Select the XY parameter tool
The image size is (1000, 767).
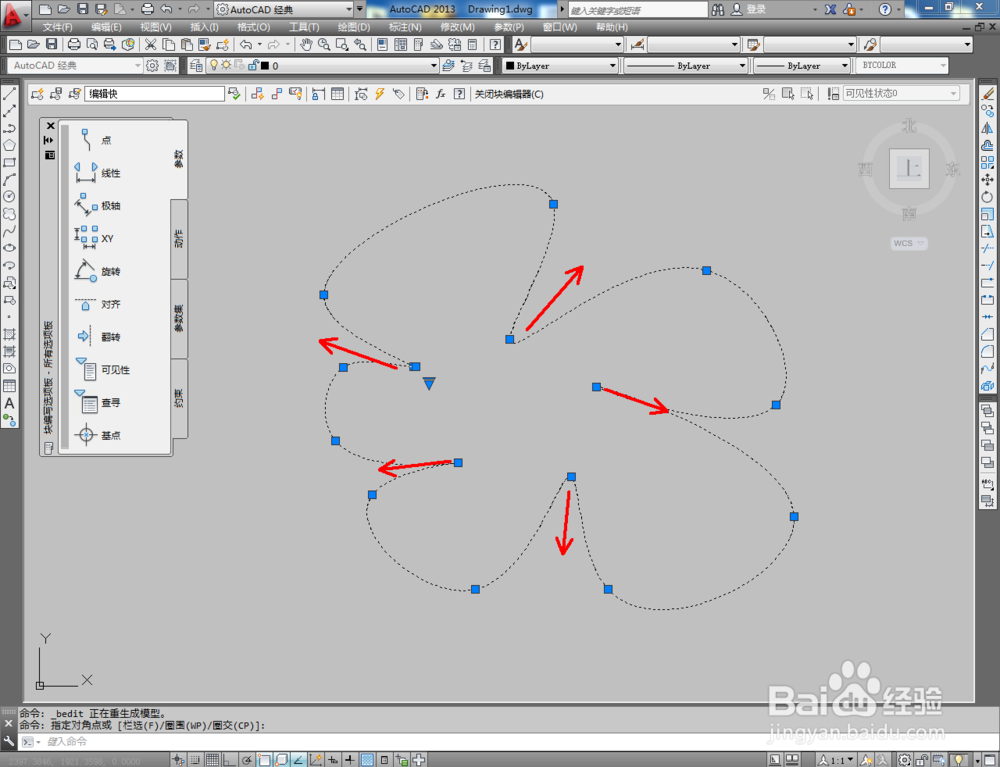[93, 238]
